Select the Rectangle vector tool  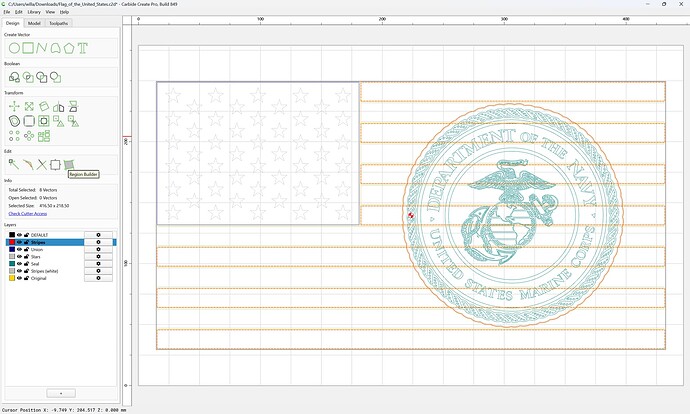(x=28, y=48)
